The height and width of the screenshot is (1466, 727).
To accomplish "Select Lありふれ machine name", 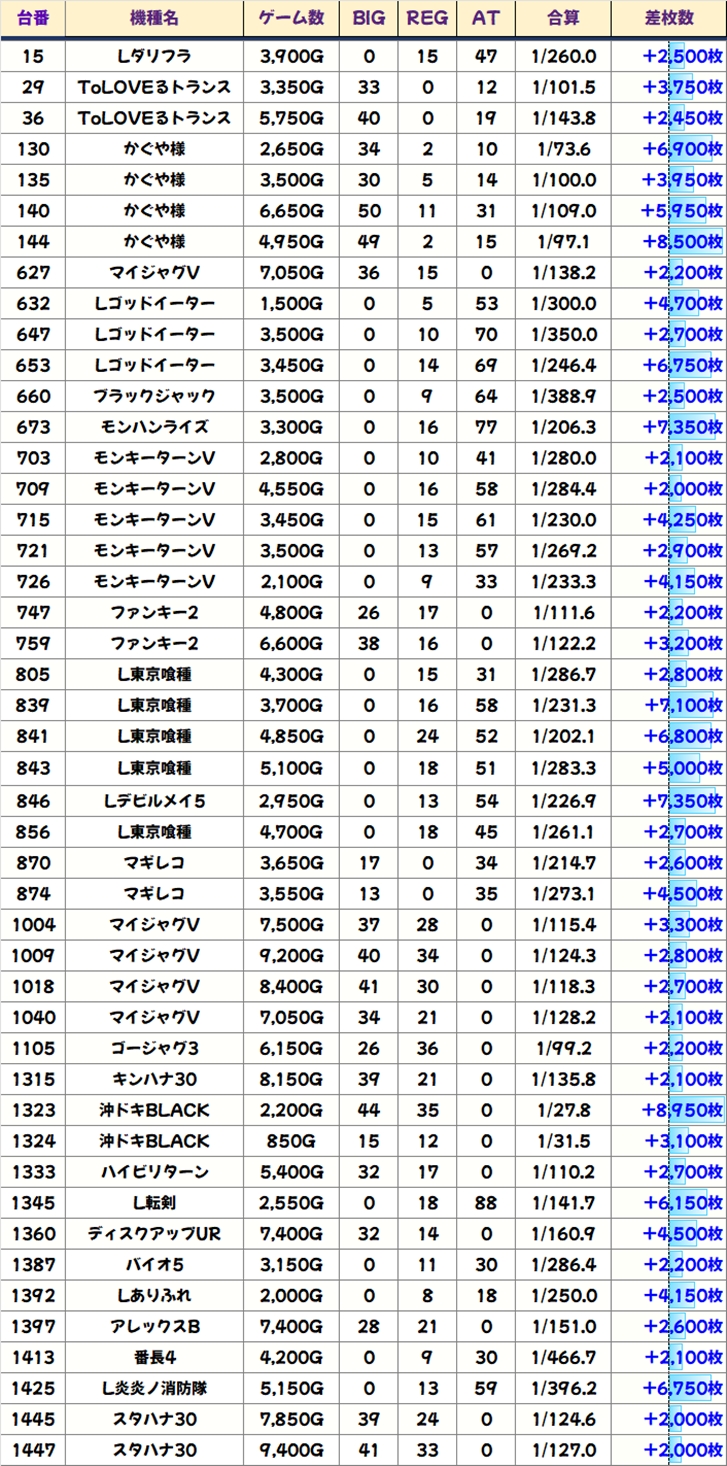I will click(x=154, y=1295).
